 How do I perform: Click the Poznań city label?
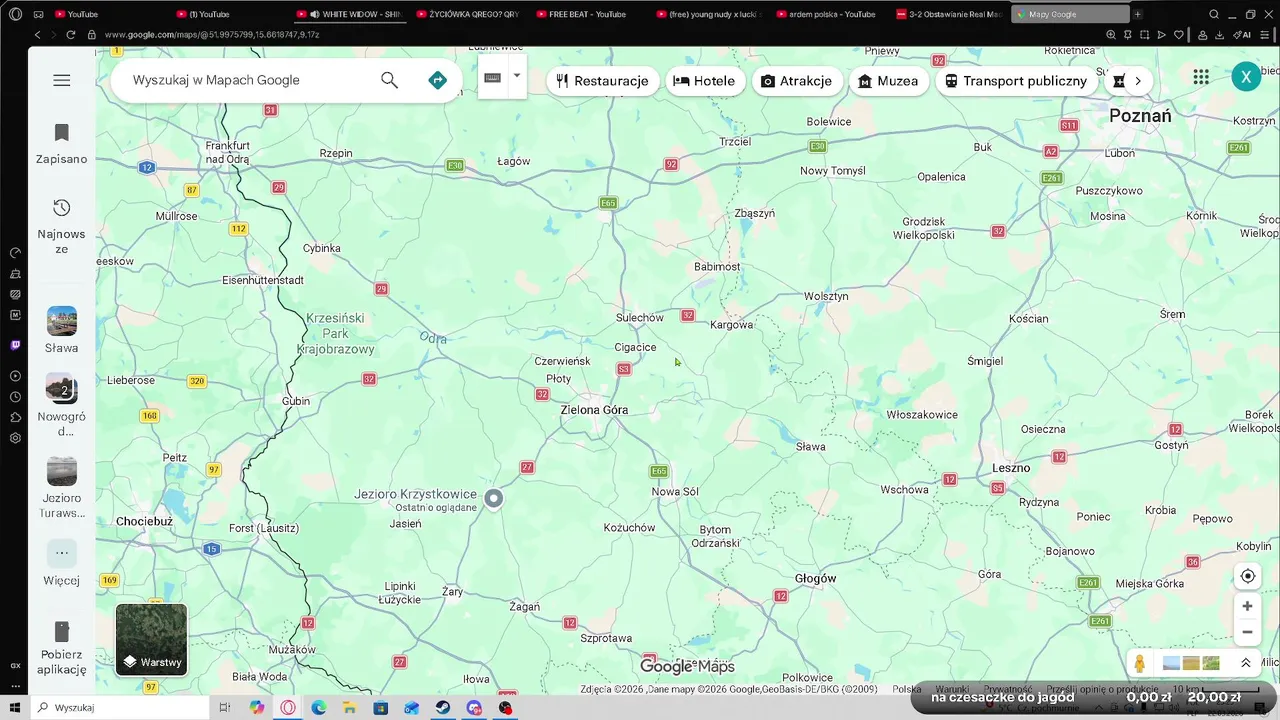point(1140,116)
